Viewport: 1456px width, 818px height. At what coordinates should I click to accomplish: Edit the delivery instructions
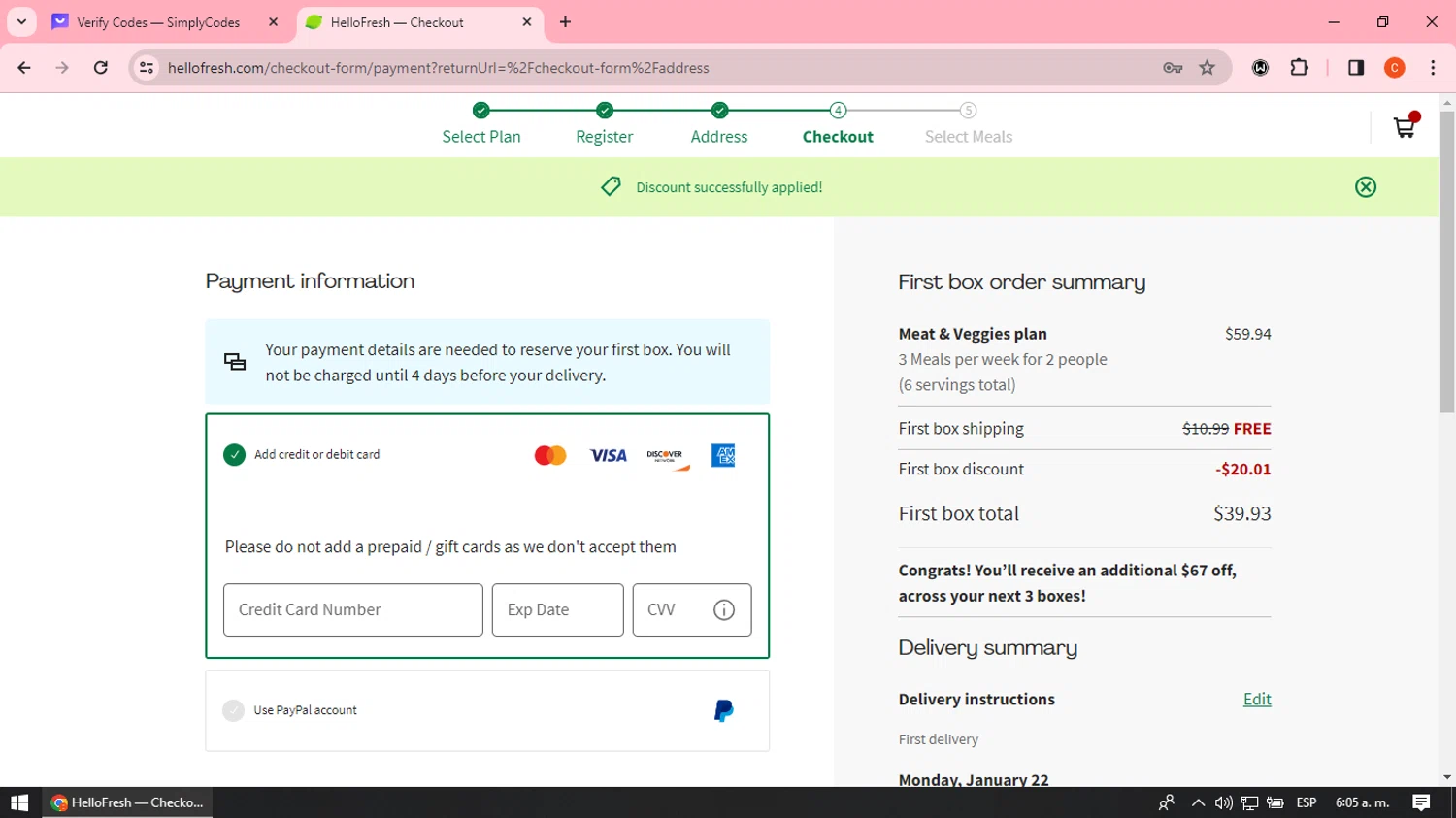click(x=1257, y=699)
